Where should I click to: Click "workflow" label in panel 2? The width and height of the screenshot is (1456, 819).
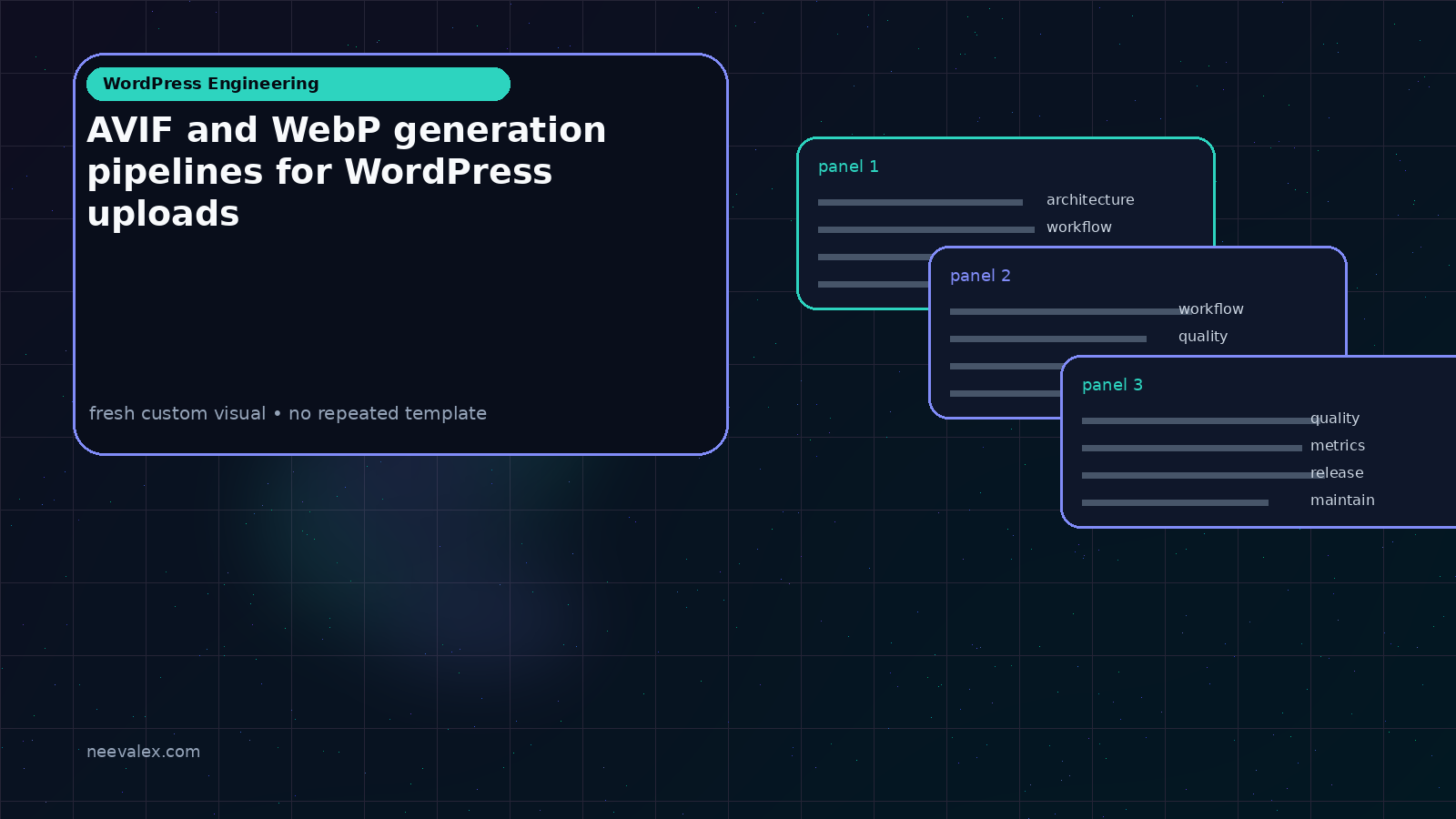[1211, 309]
